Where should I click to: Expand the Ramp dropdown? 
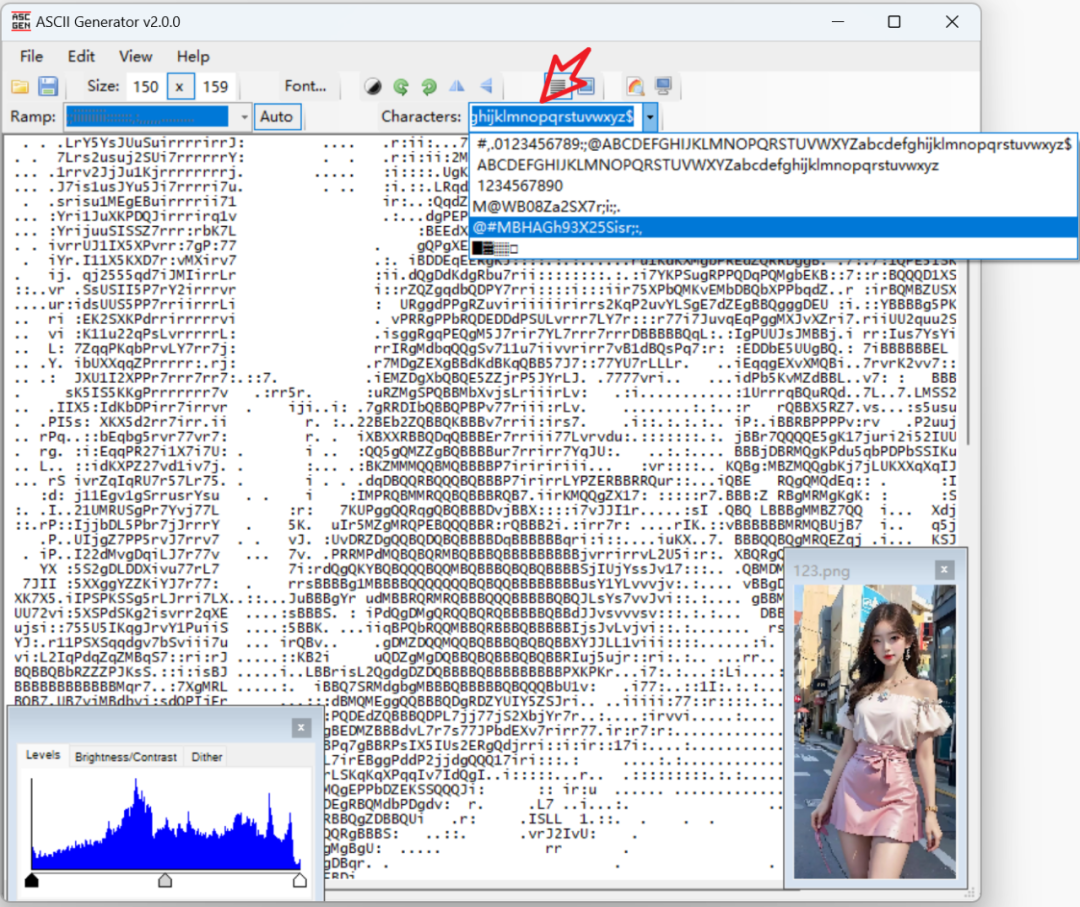[x=244, y=117]
